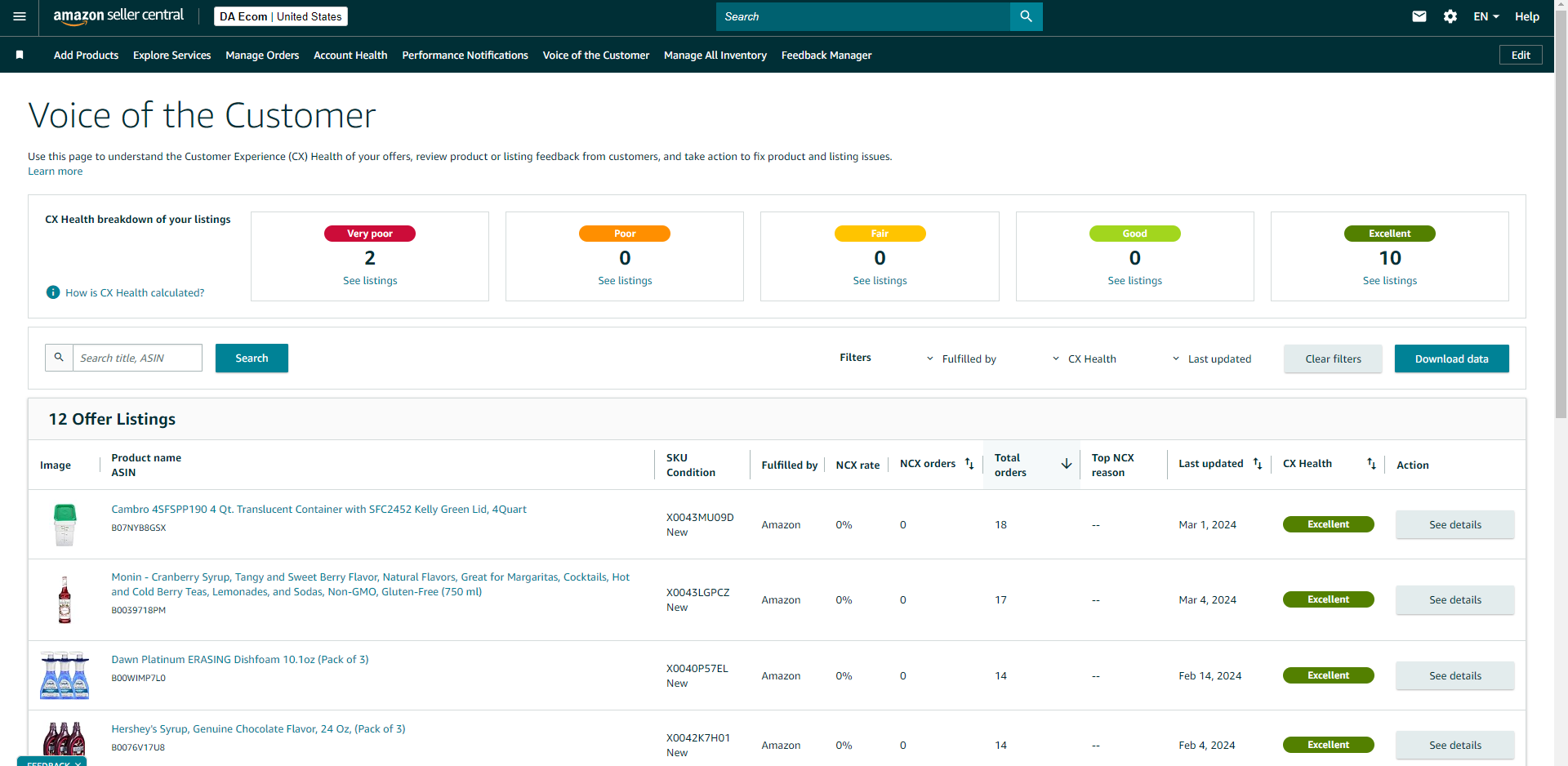Screen dimensions: 1568x766
Task: Open Performance Notifications
Action: [465, 55]
